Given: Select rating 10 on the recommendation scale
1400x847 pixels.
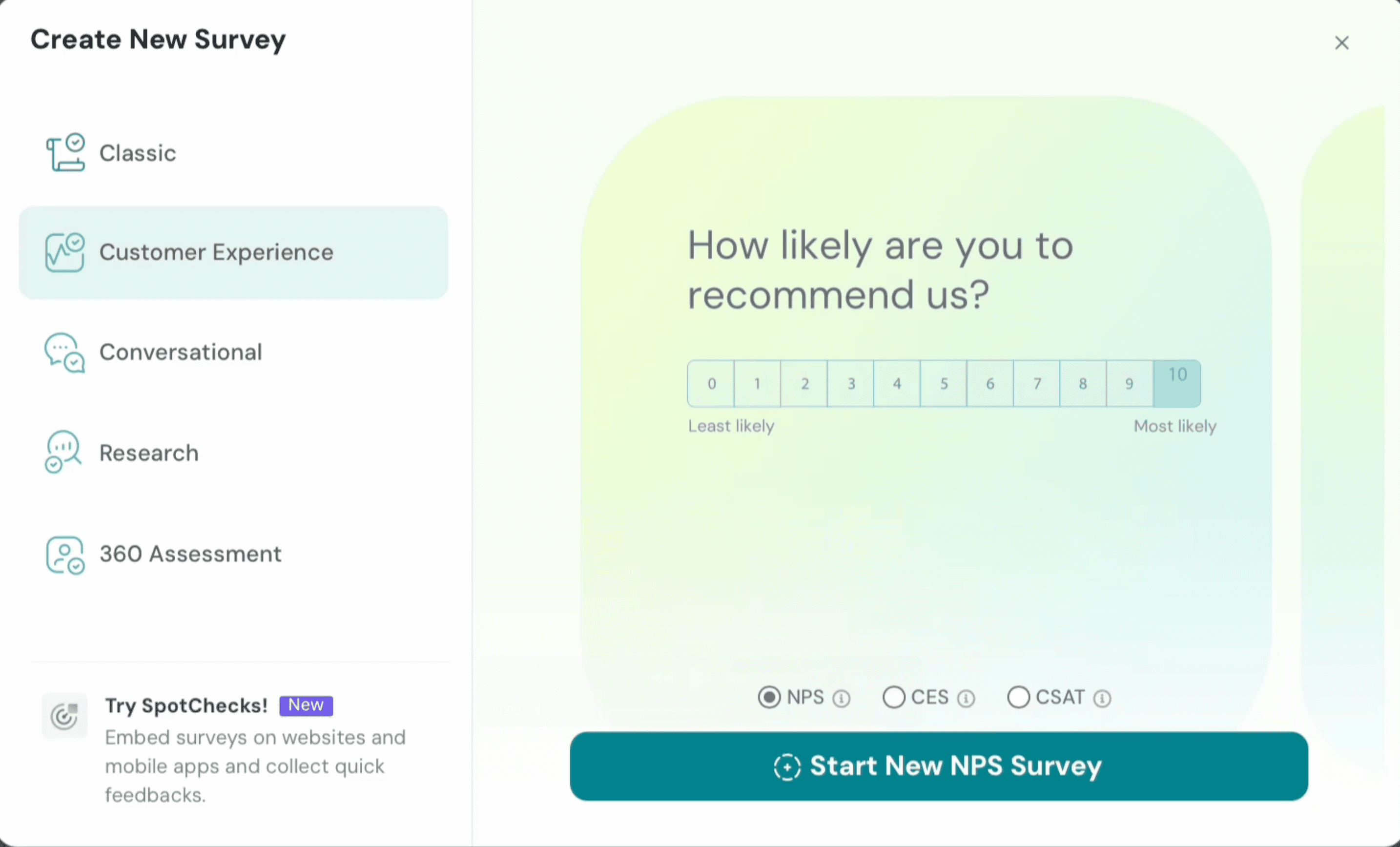Looking at the screenshot, I should (1176, 383).
